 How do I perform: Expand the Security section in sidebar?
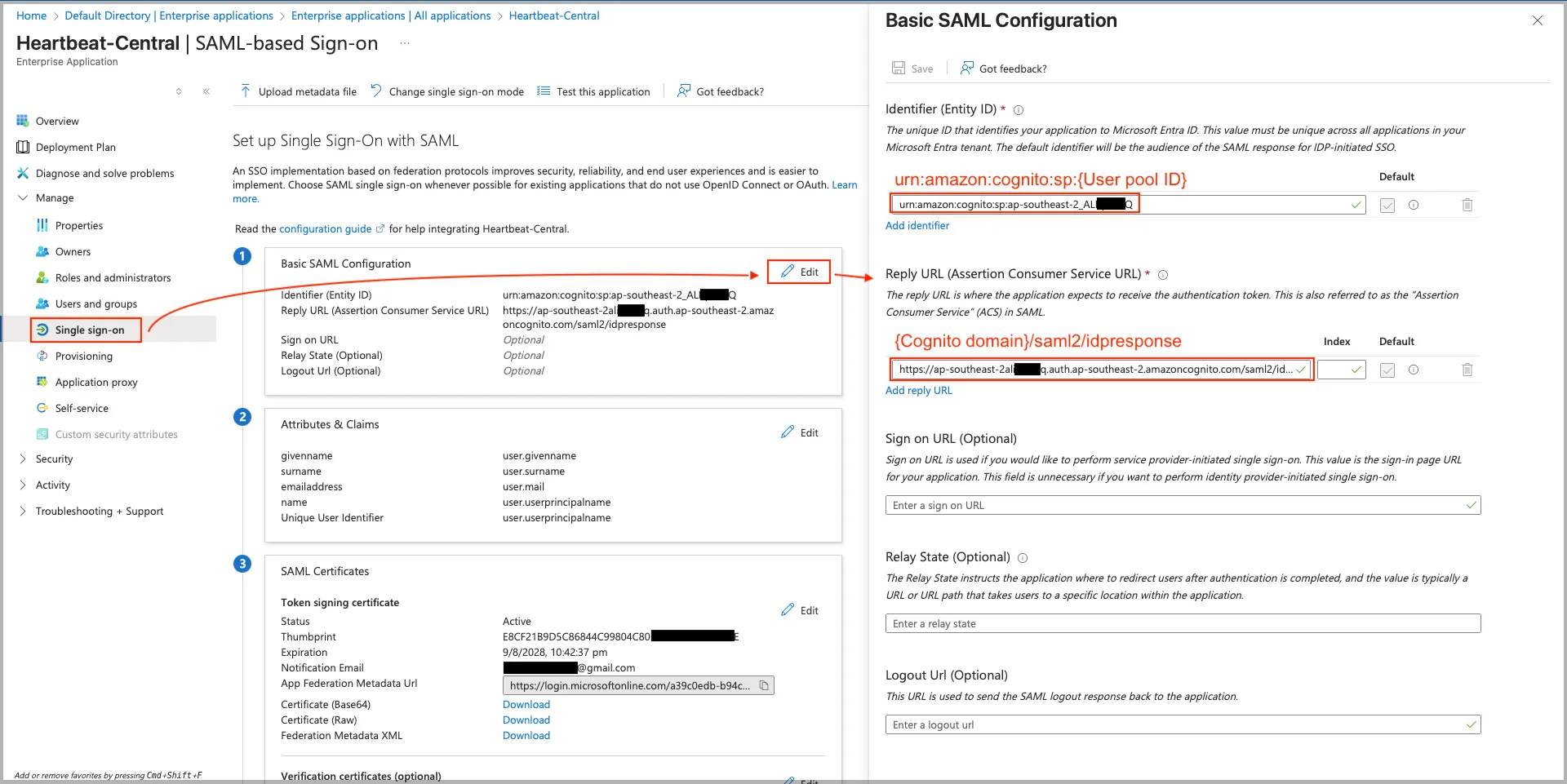click(23, 459)
